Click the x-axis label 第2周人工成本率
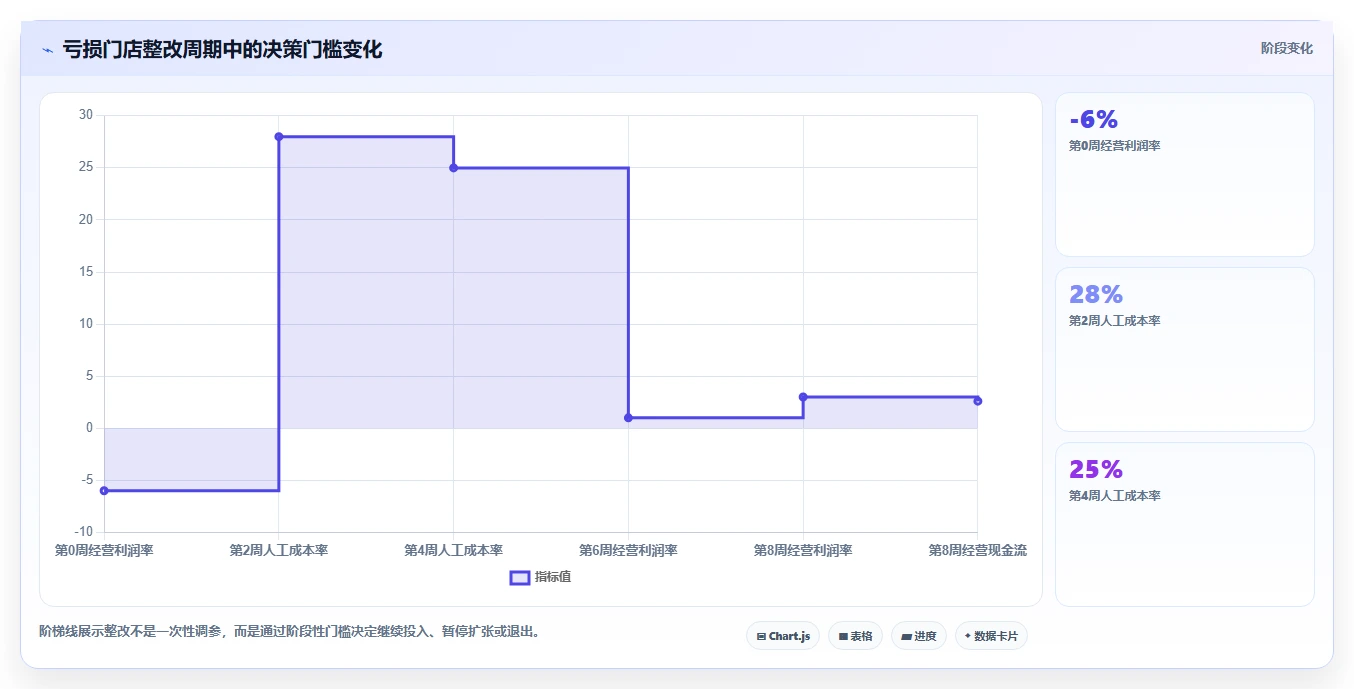The image size is (1354, 689). pyautogui.click(x=279, y=550)
